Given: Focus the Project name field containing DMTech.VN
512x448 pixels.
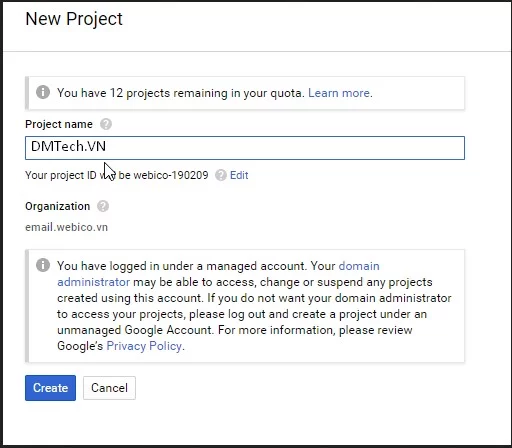Looking at the screenshot, I should click(245, 148).
